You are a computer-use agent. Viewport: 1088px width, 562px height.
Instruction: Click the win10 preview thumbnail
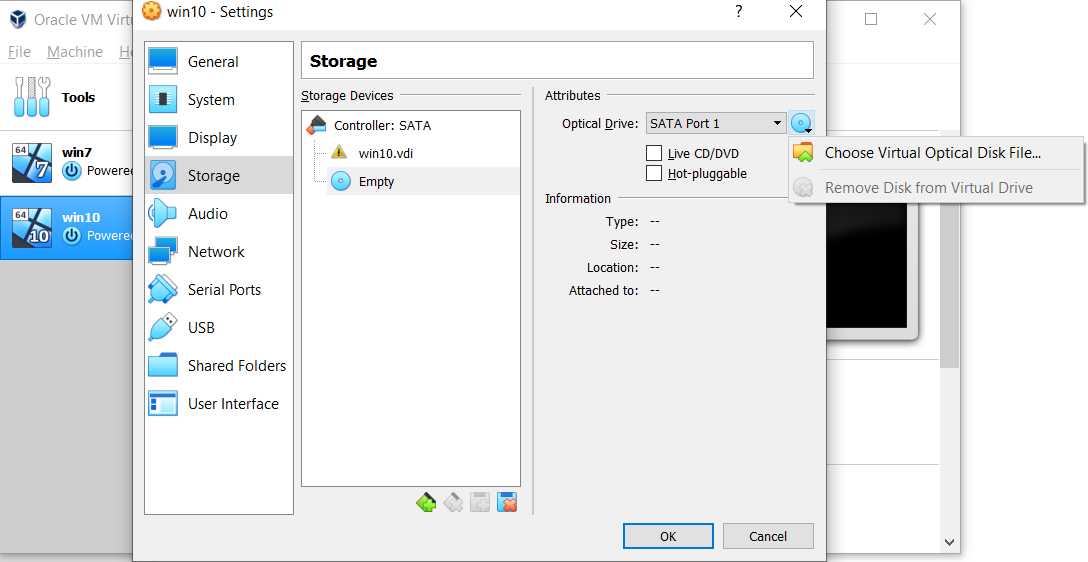click(866, 265)
